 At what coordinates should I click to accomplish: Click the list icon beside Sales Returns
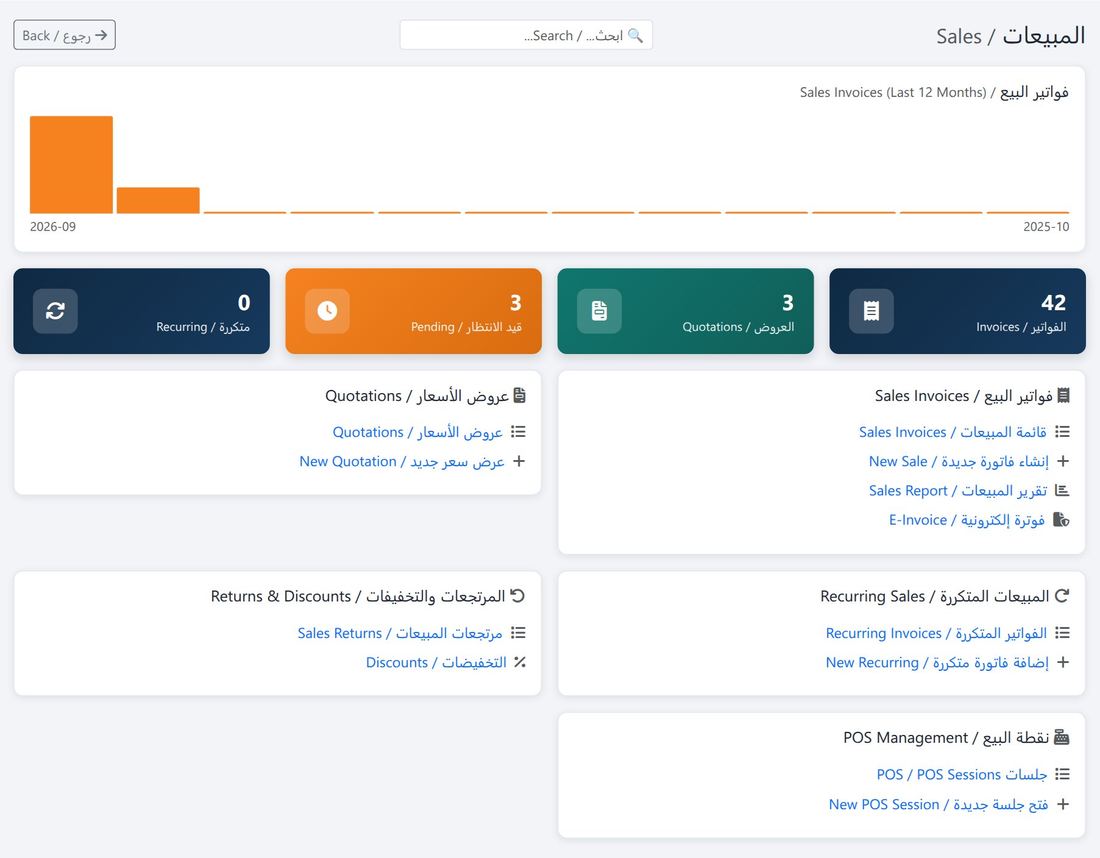(518, 633)
